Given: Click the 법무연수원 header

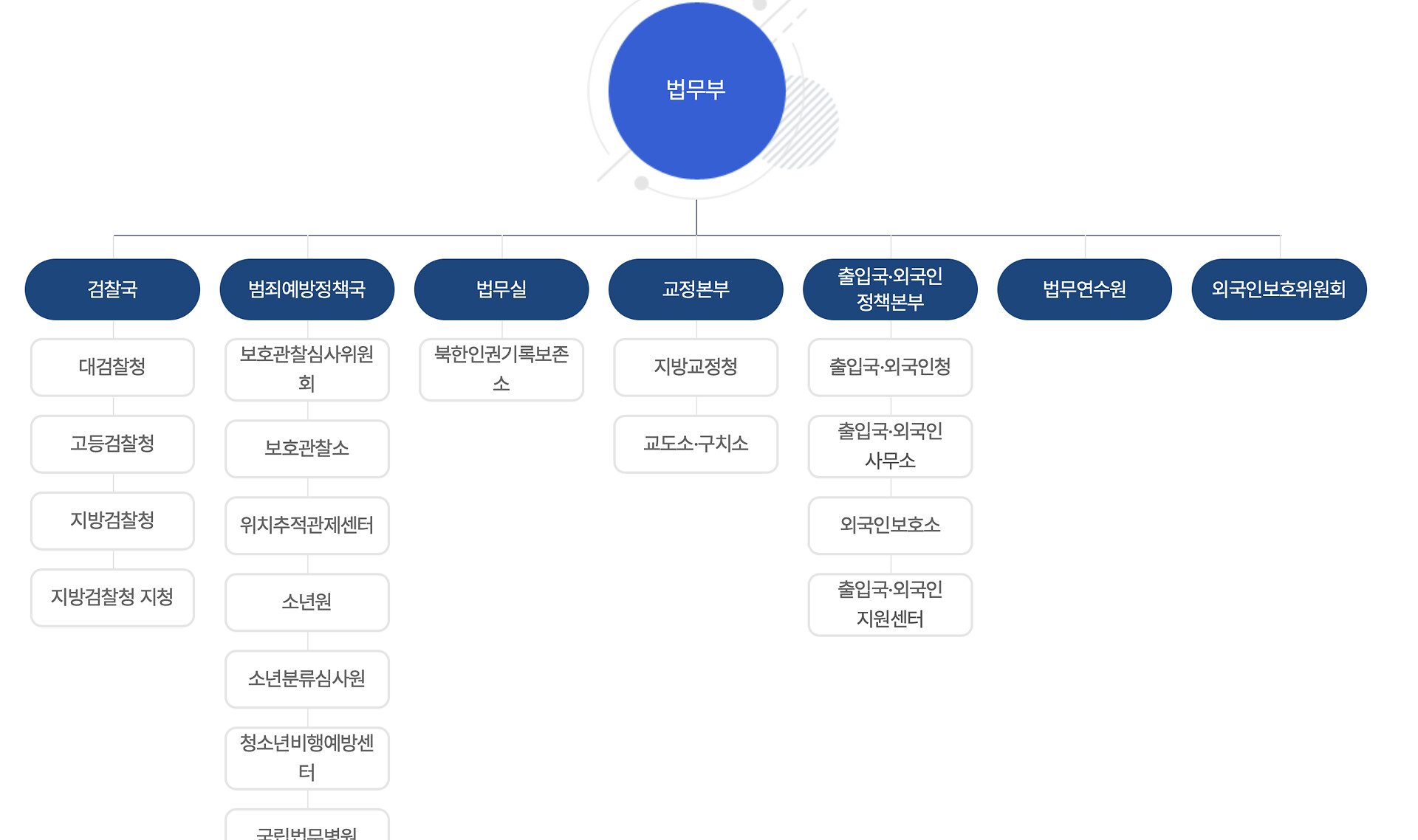Looking at the screenshot, I should point(1083,289).
